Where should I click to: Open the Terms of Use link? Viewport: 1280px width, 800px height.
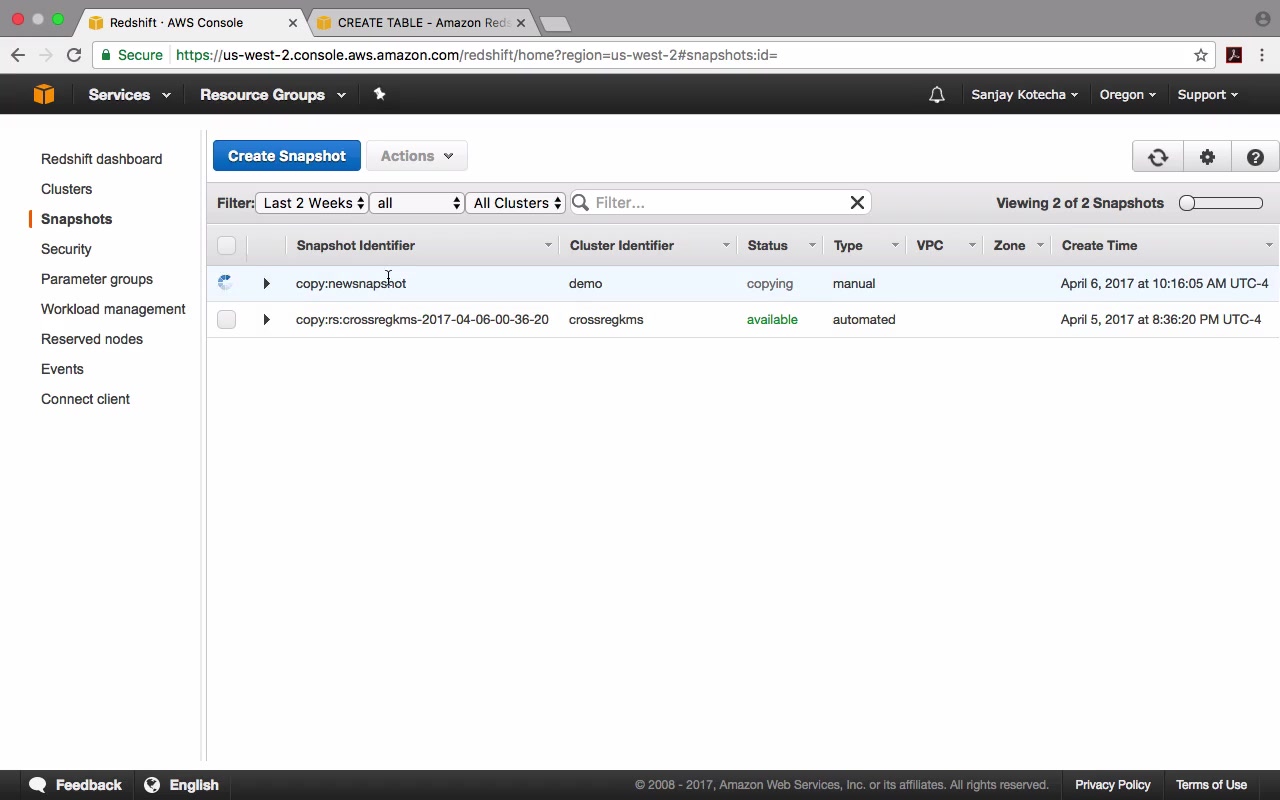coord(1211,785)
